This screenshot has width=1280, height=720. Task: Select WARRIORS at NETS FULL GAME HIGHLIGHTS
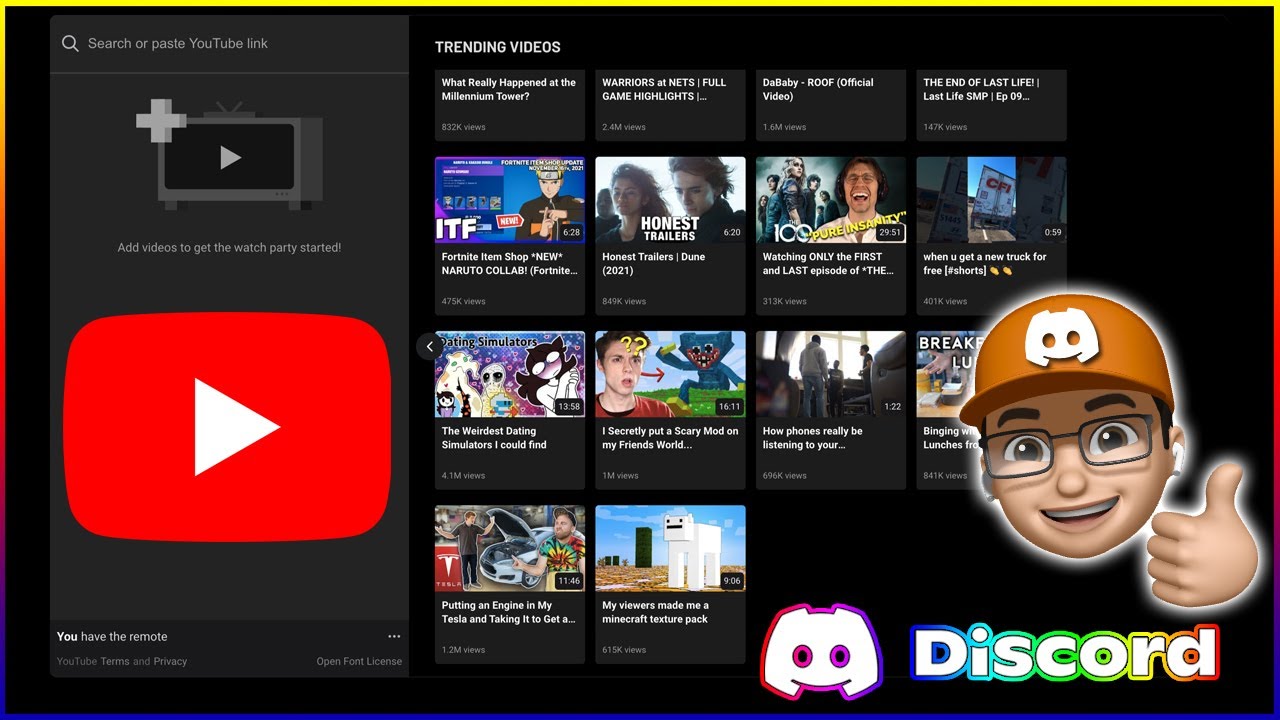664,89
